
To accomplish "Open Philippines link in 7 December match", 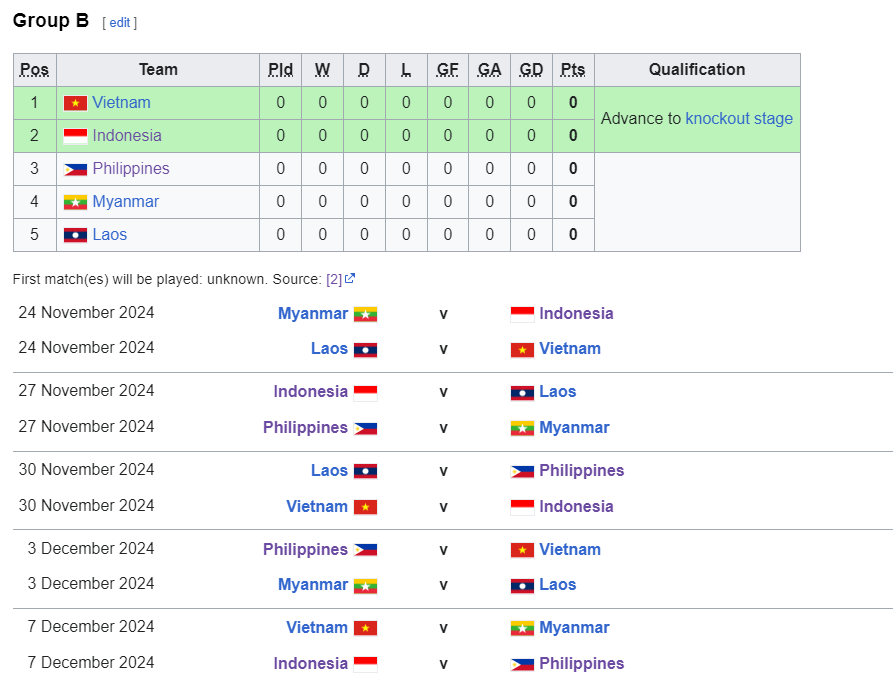I will [x=581, y=663].
